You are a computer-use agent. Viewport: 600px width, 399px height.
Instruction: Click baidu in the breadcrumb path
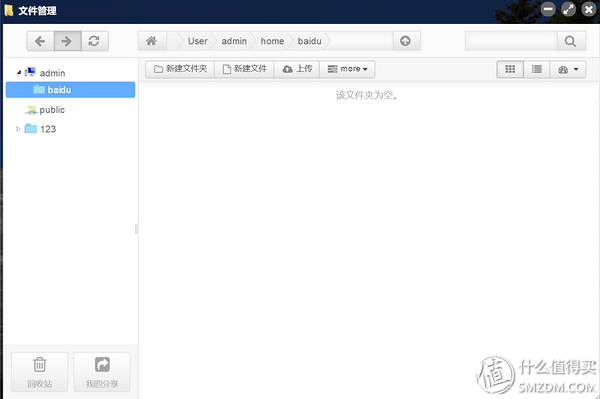[x=310, y=41]
